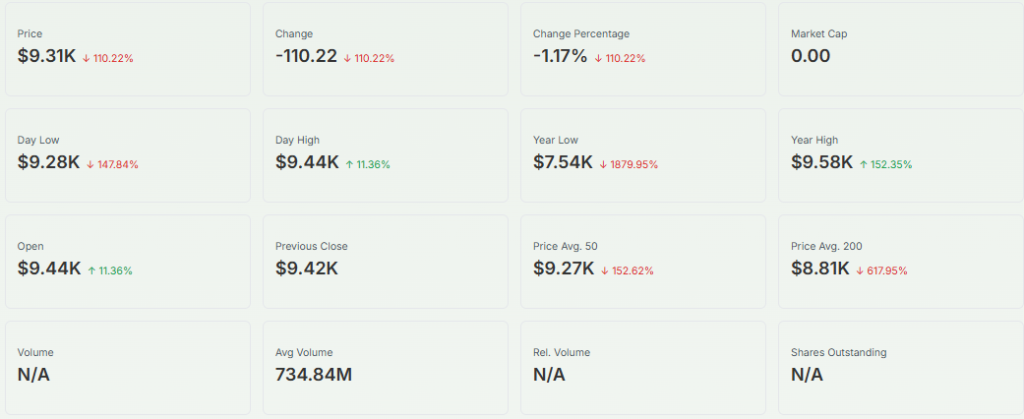The height and width of the screenshot is (419, 1024).
Task: Open the Rel. Volume card
Action: click(642, 367)
